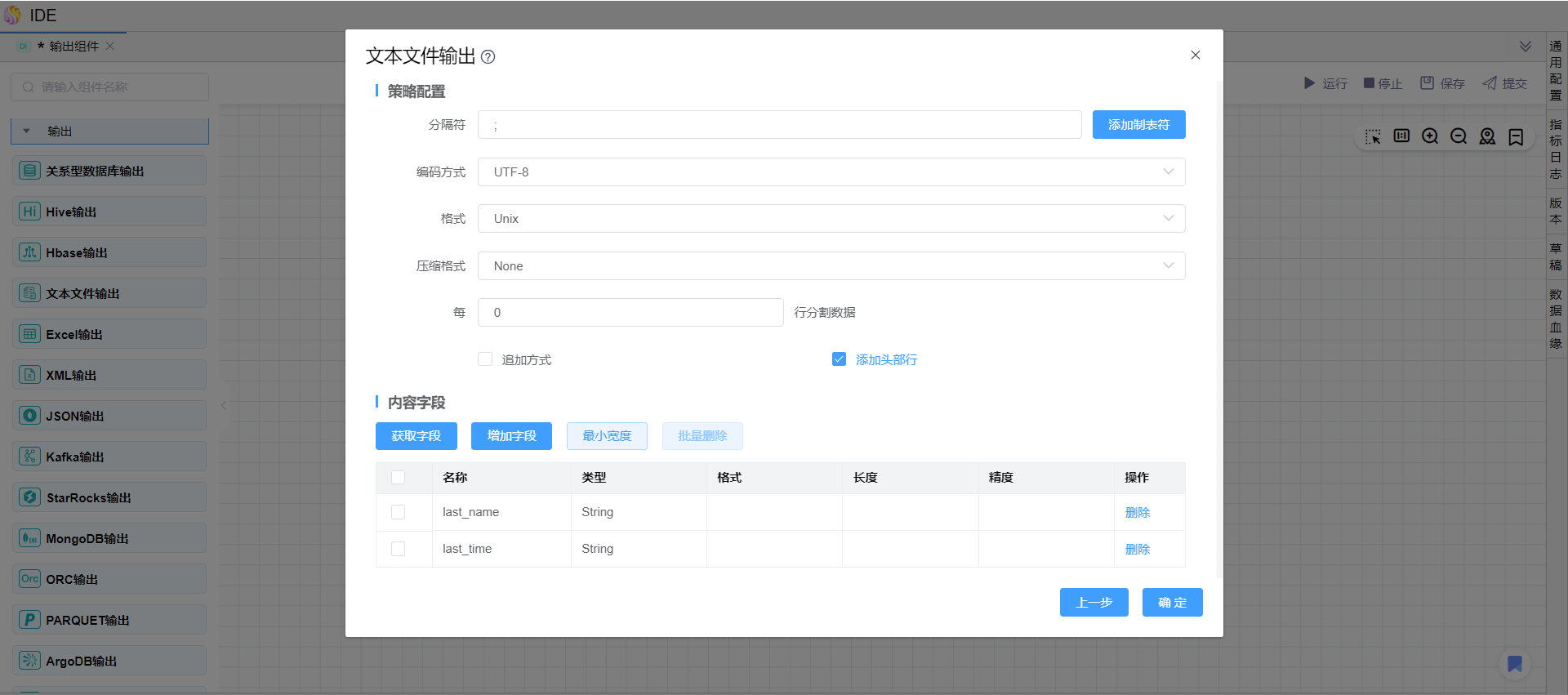Click the 停止 stop button

pos(1383,83)
